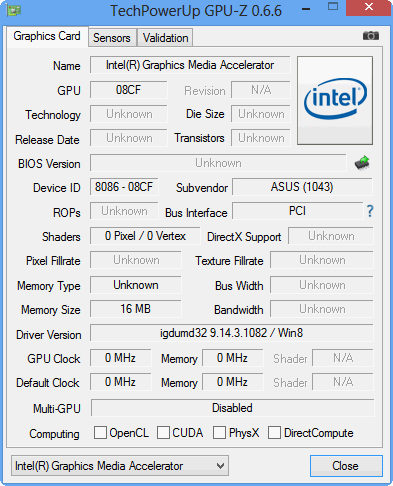Switch to the Sensors tab
Image resolution: width=393 pixels, height=486 pixels.
[x=112, y=38]
